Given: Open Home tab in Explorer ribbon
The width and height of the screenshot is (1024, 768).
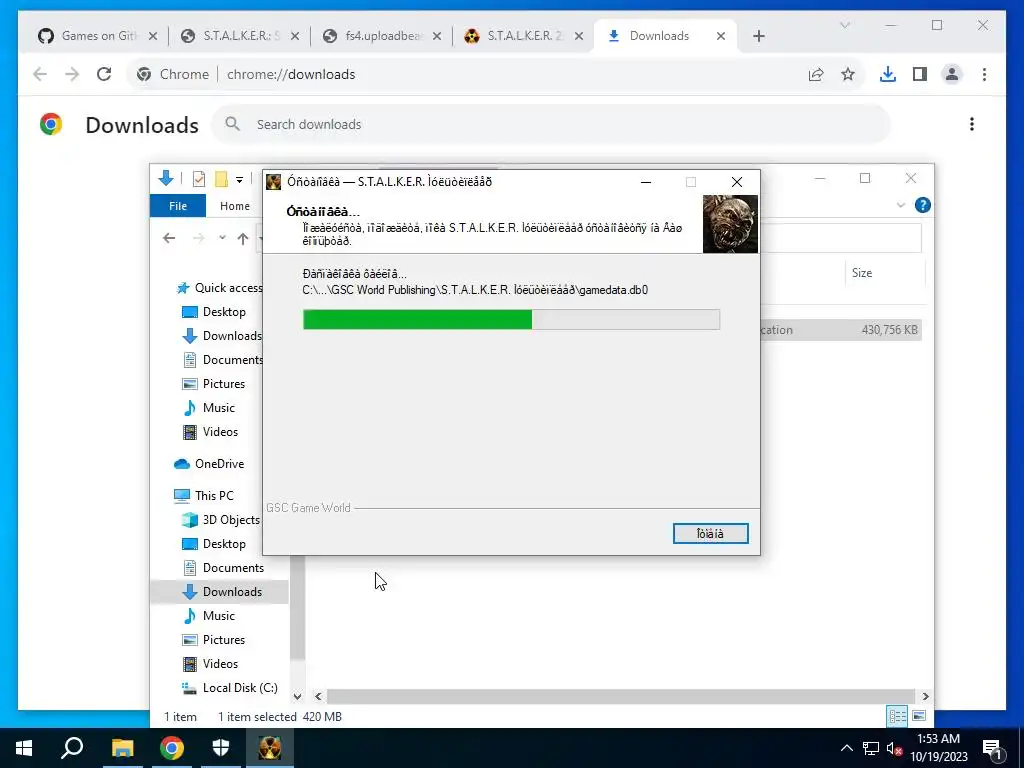Looking at the screenshot, I should click(234, 206).
